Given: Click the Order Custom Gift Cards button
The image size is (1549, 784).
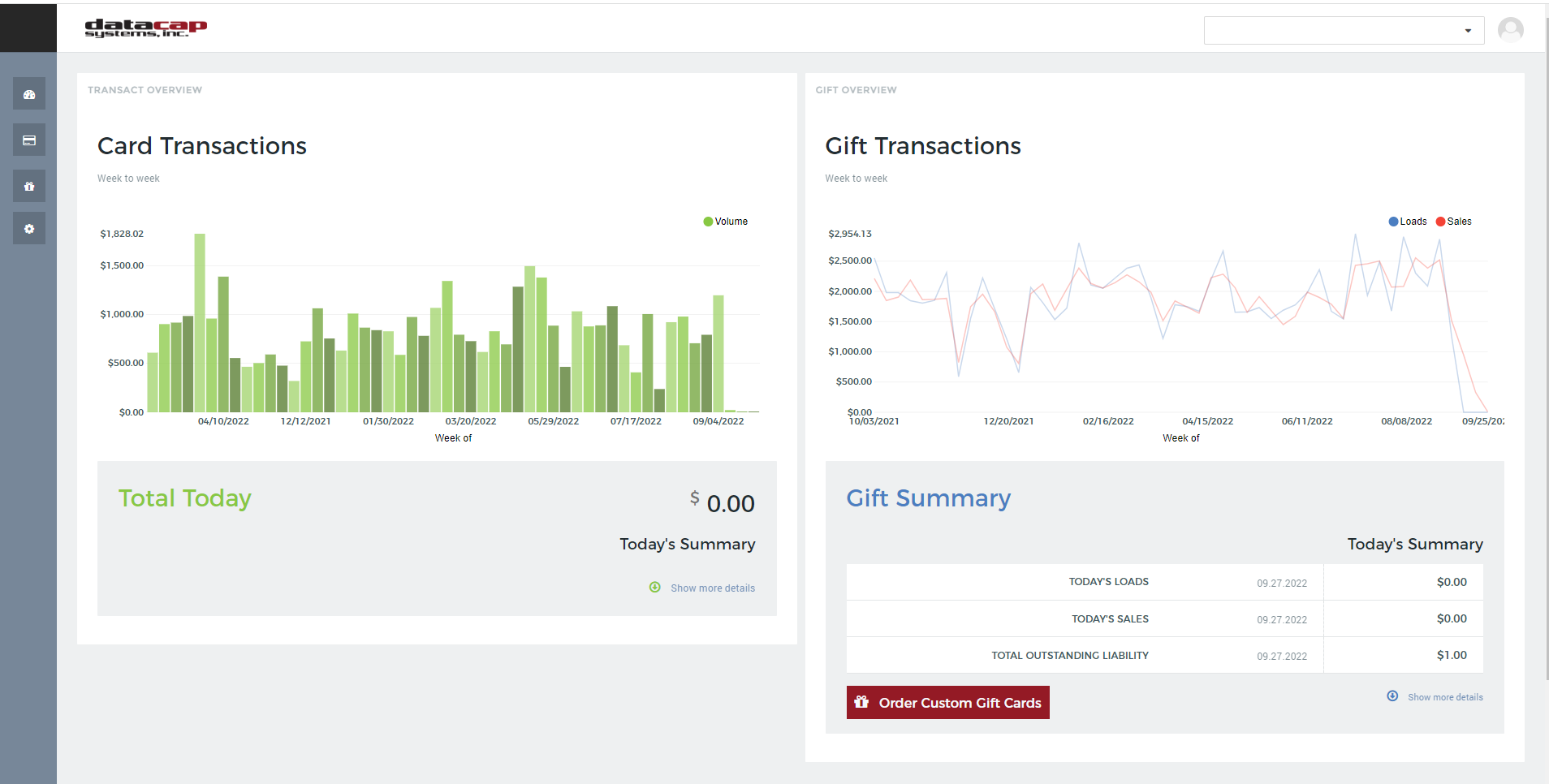Looking at the screenshot, I should [x=947, y=702].
